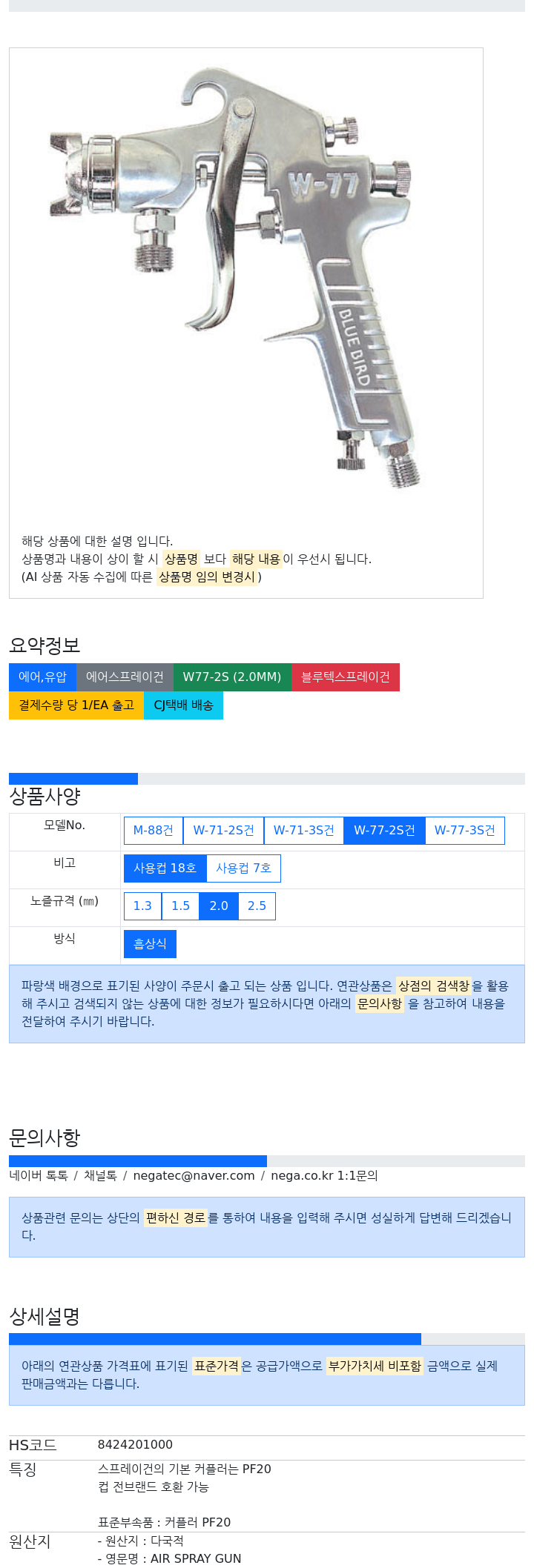The image size is (534, 1568).
Task: Click the CJ택배 배송 shipping tag
Action: 183,705
